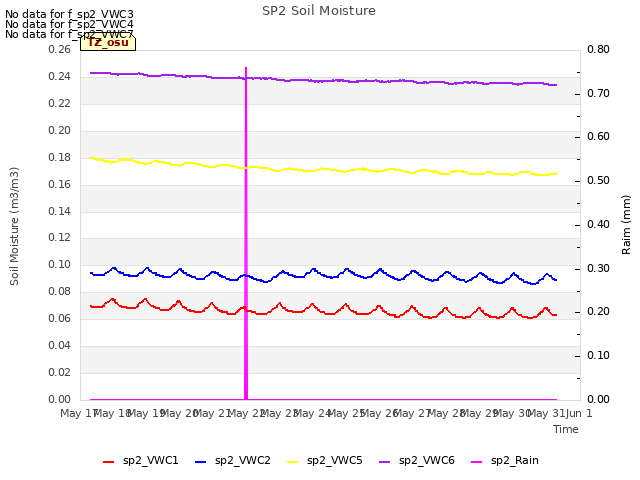Image resolution: width=640 pixels, height=480 pixels.
Task: Click the Time x-axis title
Action: click(x=566, y=429)
